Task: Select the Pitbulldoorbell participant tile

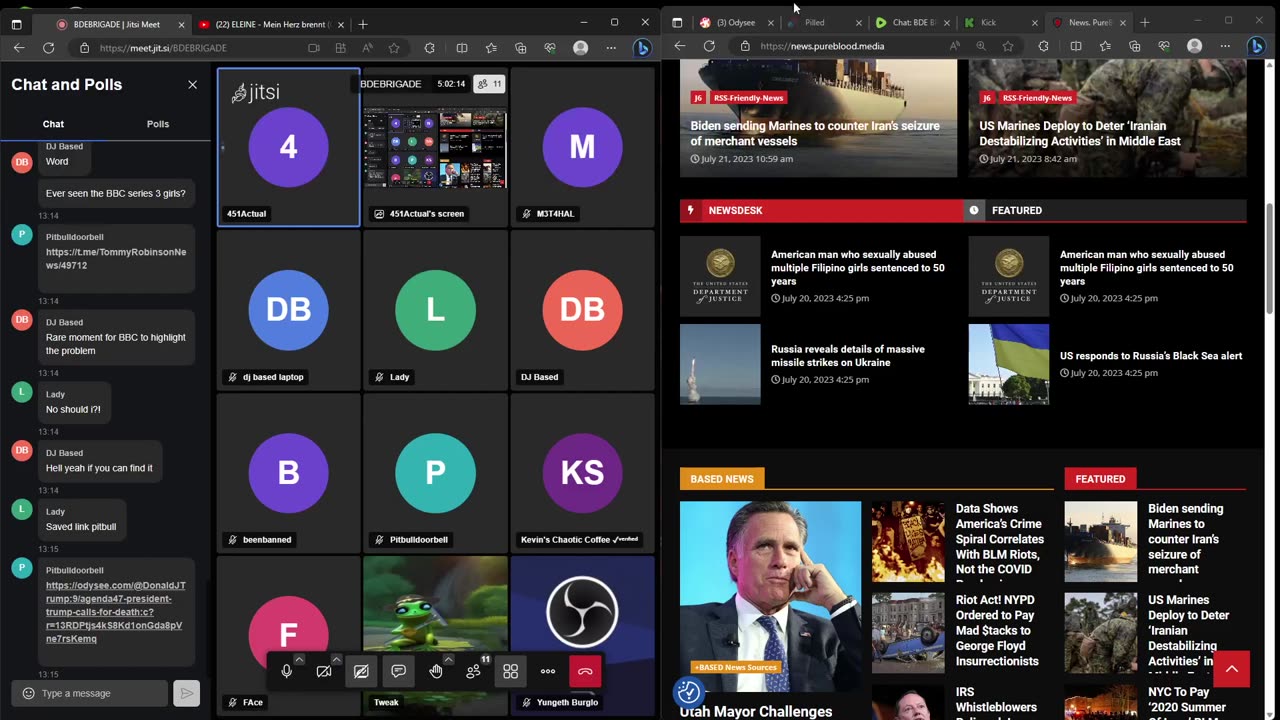Action: pyautogui.click(x=435, y=472)
